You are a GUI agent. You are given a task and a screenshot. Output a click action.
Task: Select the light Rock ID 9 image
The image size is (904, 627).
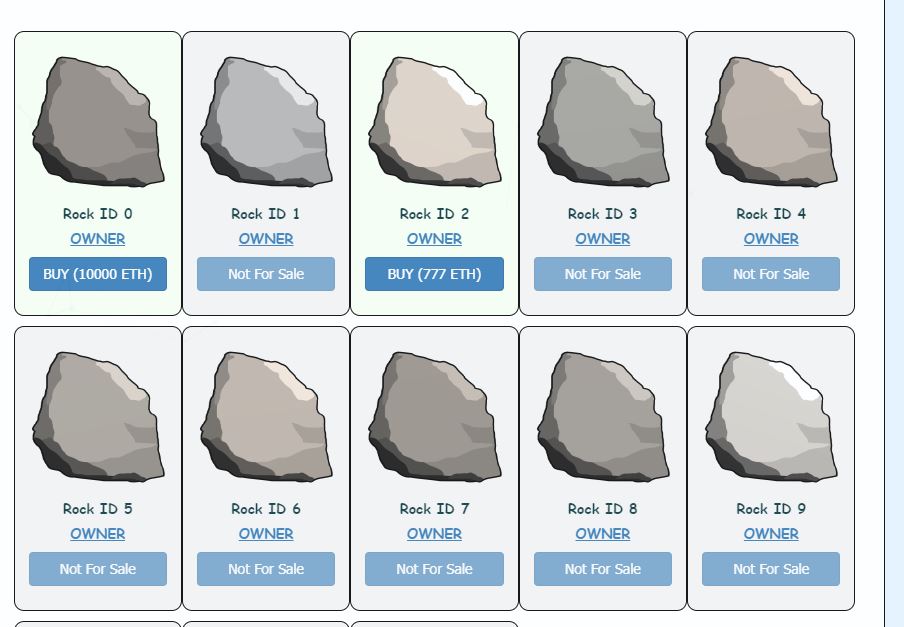click(x=771, y=417)
